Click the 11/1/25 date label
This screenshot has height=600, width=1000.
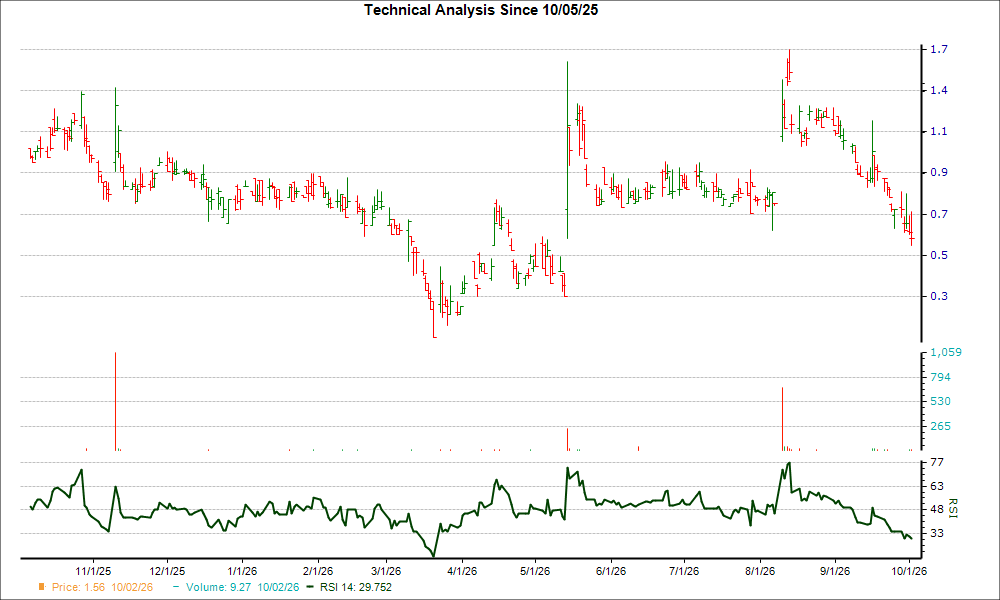[x=94, y=571]
